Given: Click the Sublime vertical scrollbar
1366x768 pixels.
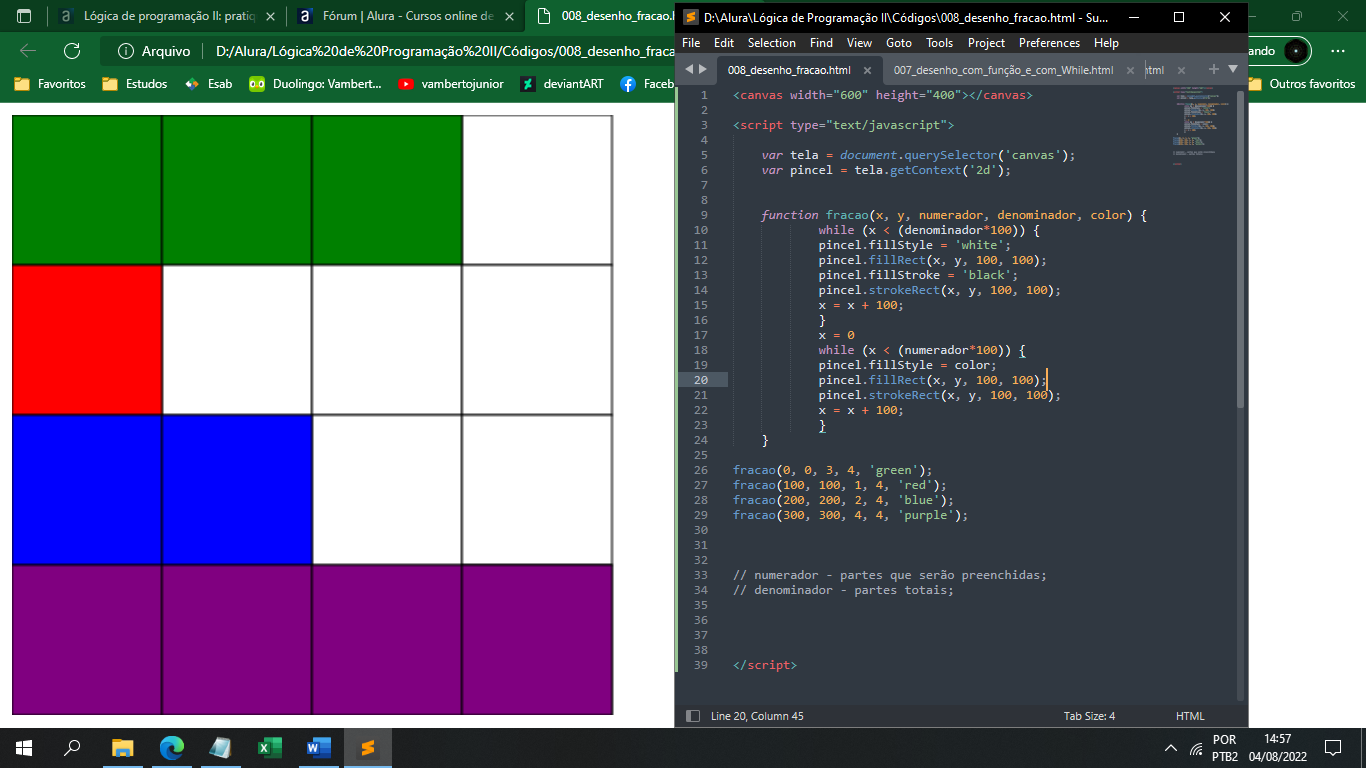Looking at the screenshot, I should [1241, 250].
